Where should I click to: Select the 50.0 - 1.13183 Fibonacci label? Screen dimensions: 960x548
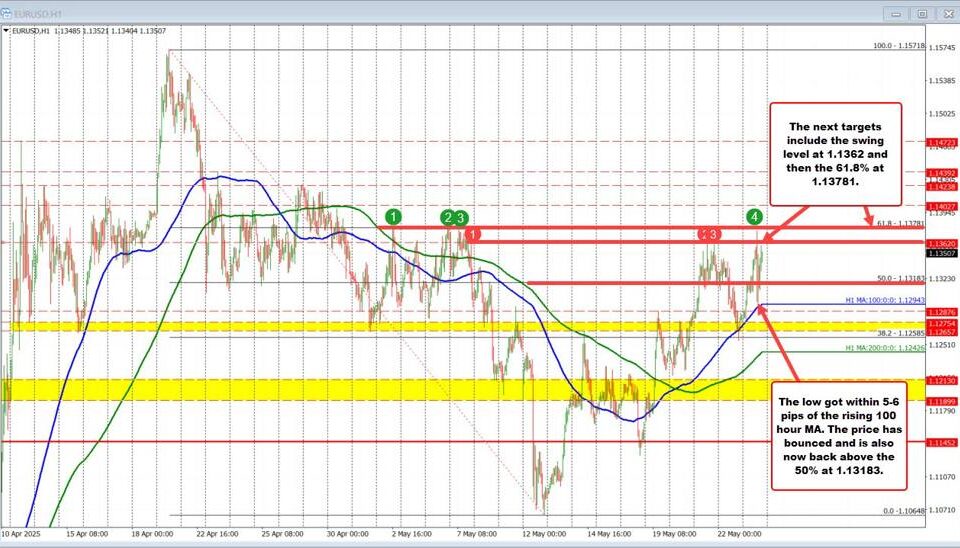(901, 279)
